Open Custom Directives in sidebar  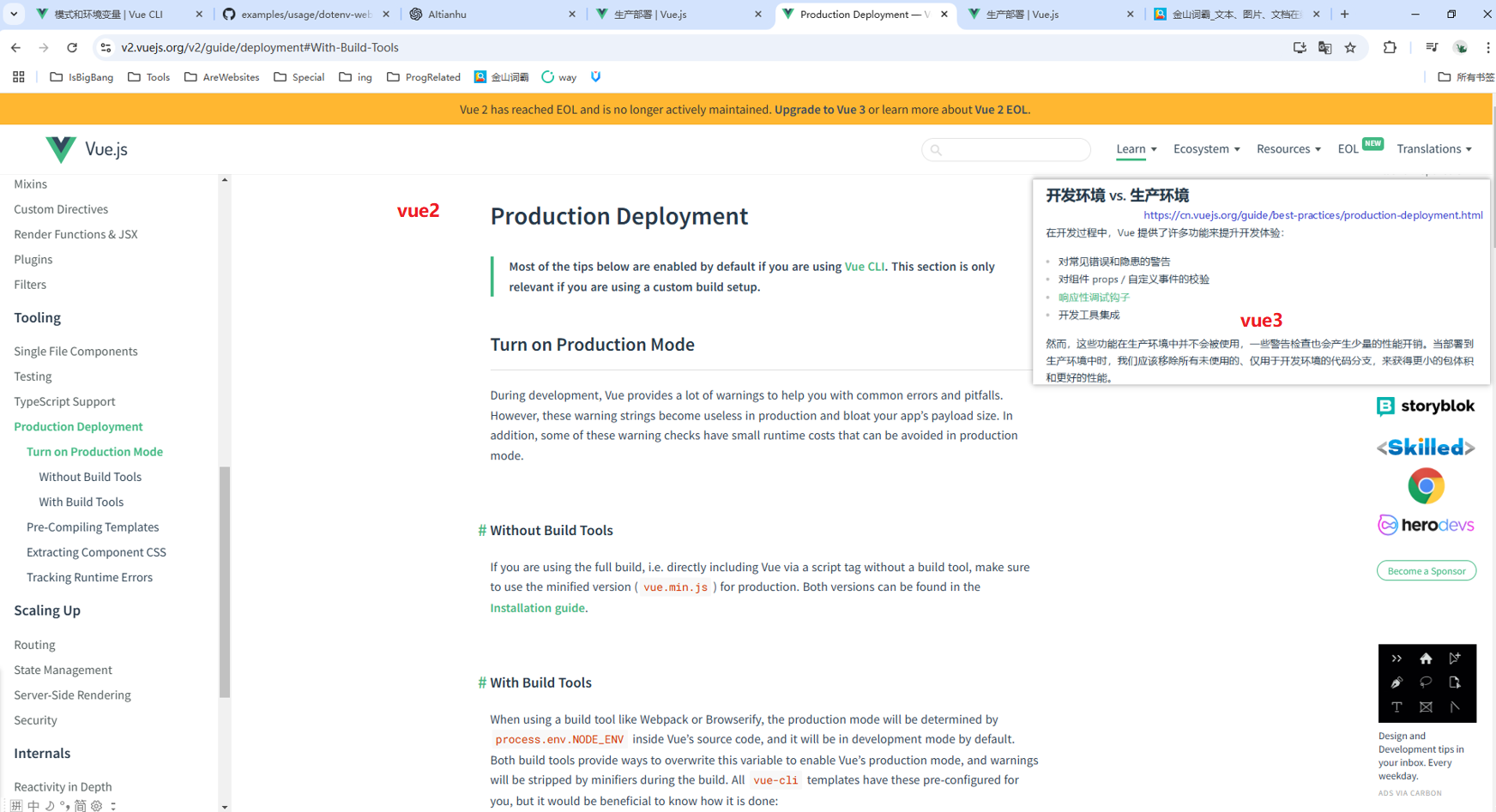61,209
